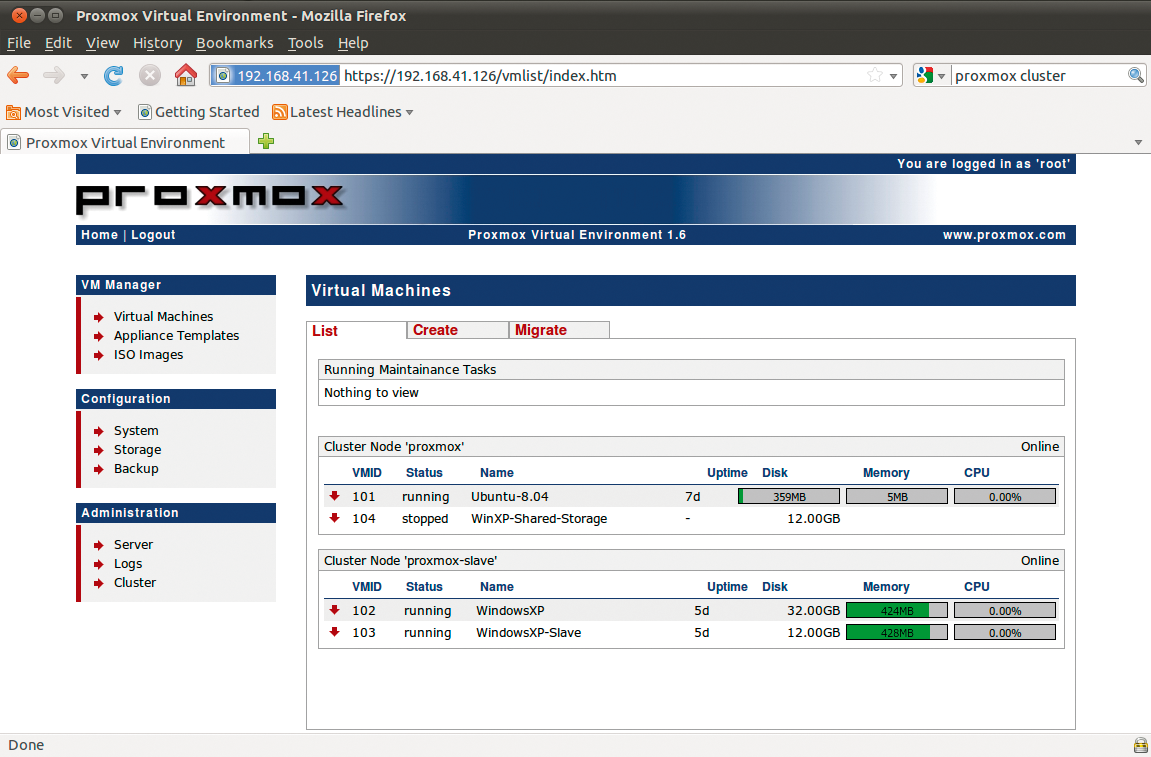Click the red arrow icon for VM 104
The image size is (1151, 757).
tap(334, 518)
